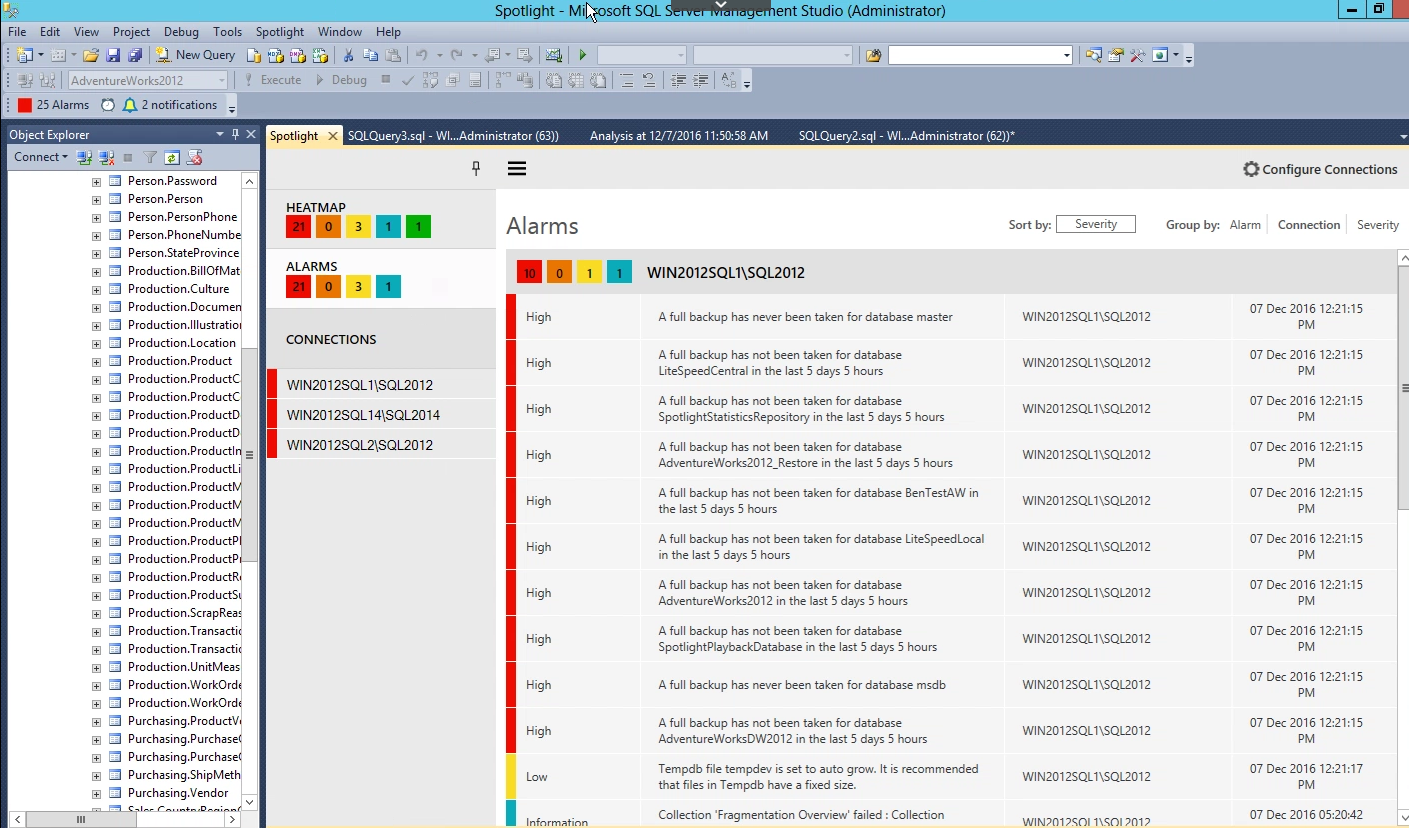Click the Paste toolbar icon
This screenshot has width=1409, height=828.
click(393, 55)
